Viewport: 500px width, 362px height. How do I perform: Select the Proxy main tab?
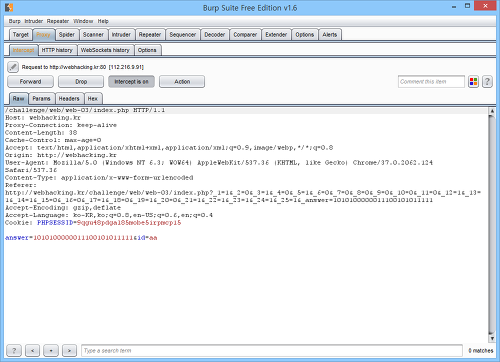(x=43, y=35)
